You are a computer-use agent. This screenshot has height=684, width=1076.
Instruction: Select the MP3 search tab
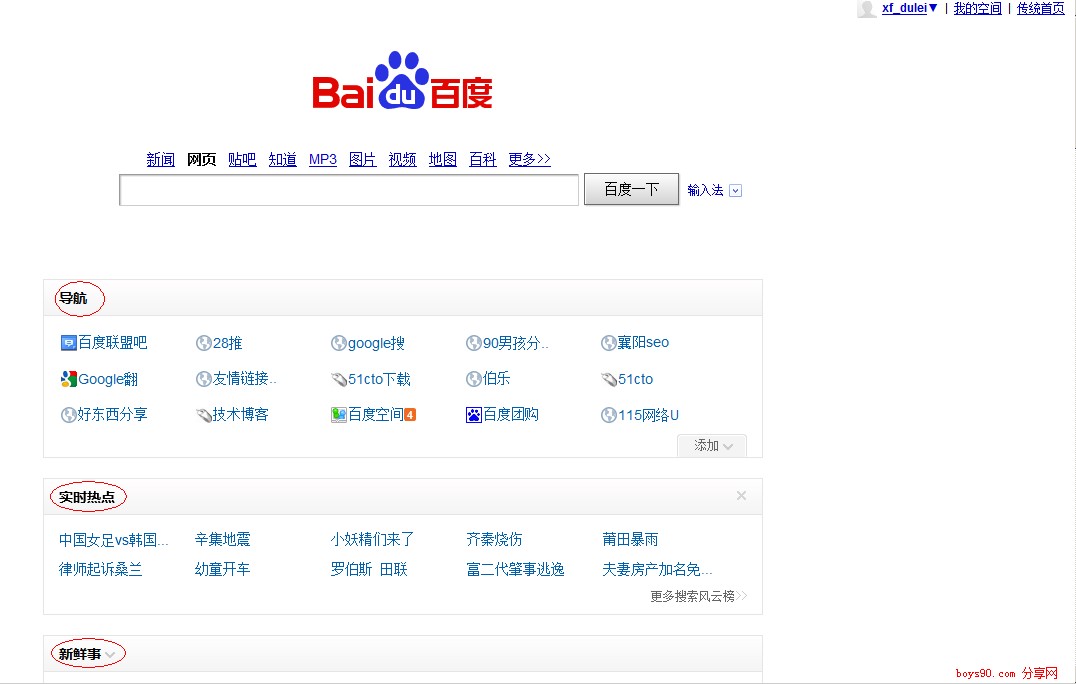pos(322,160)
